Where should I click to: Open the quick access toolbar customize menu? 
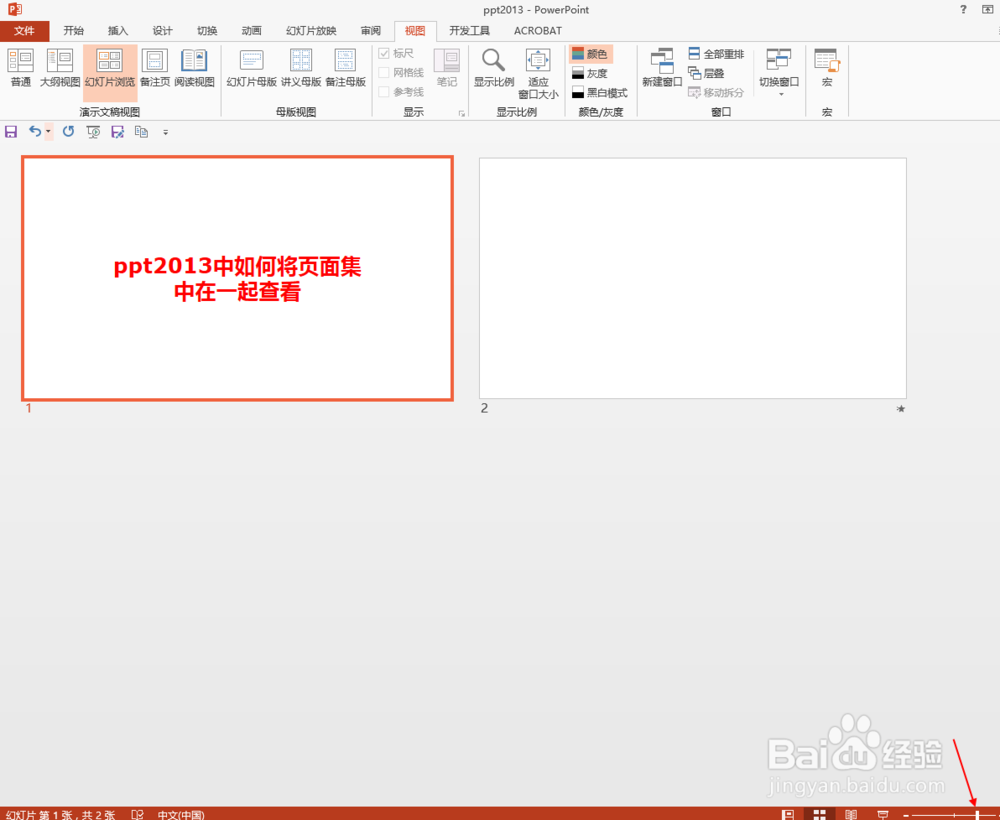165,131
